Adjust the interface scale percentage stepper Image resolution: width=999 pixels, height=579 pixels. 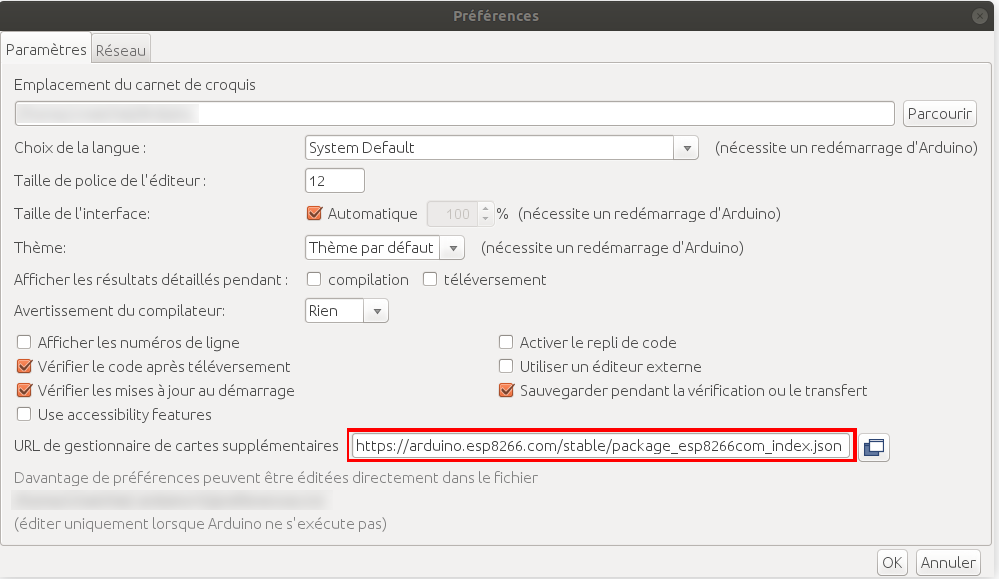tap(486, 214)
